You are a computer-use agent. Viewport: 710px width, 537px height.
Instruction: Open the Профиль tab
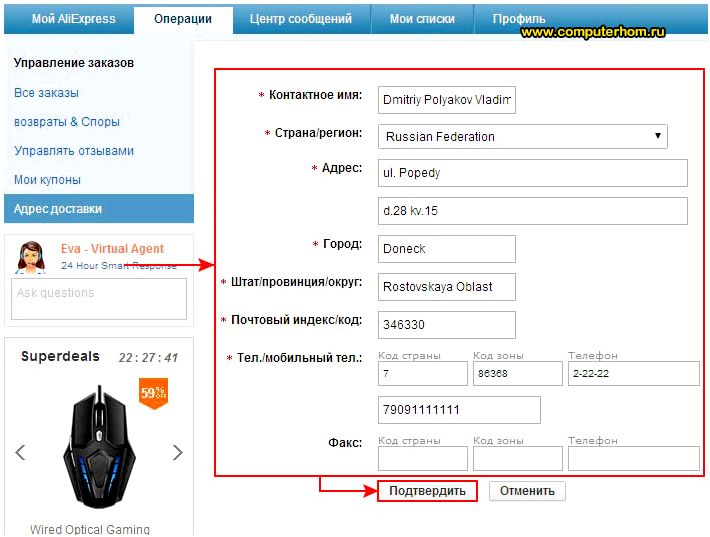[x=519, y=19]
